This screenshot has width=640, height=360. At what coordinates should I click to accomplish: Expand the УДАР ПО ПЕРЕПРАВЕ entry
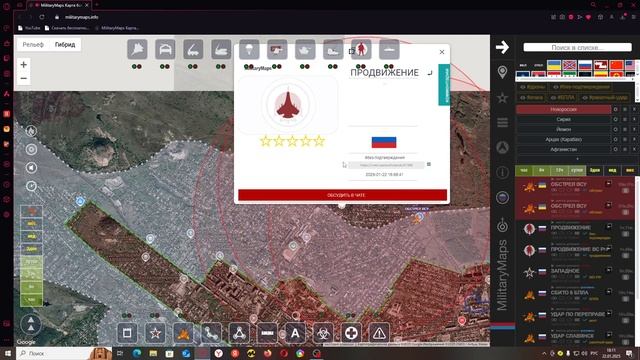[x=609, y=313]
